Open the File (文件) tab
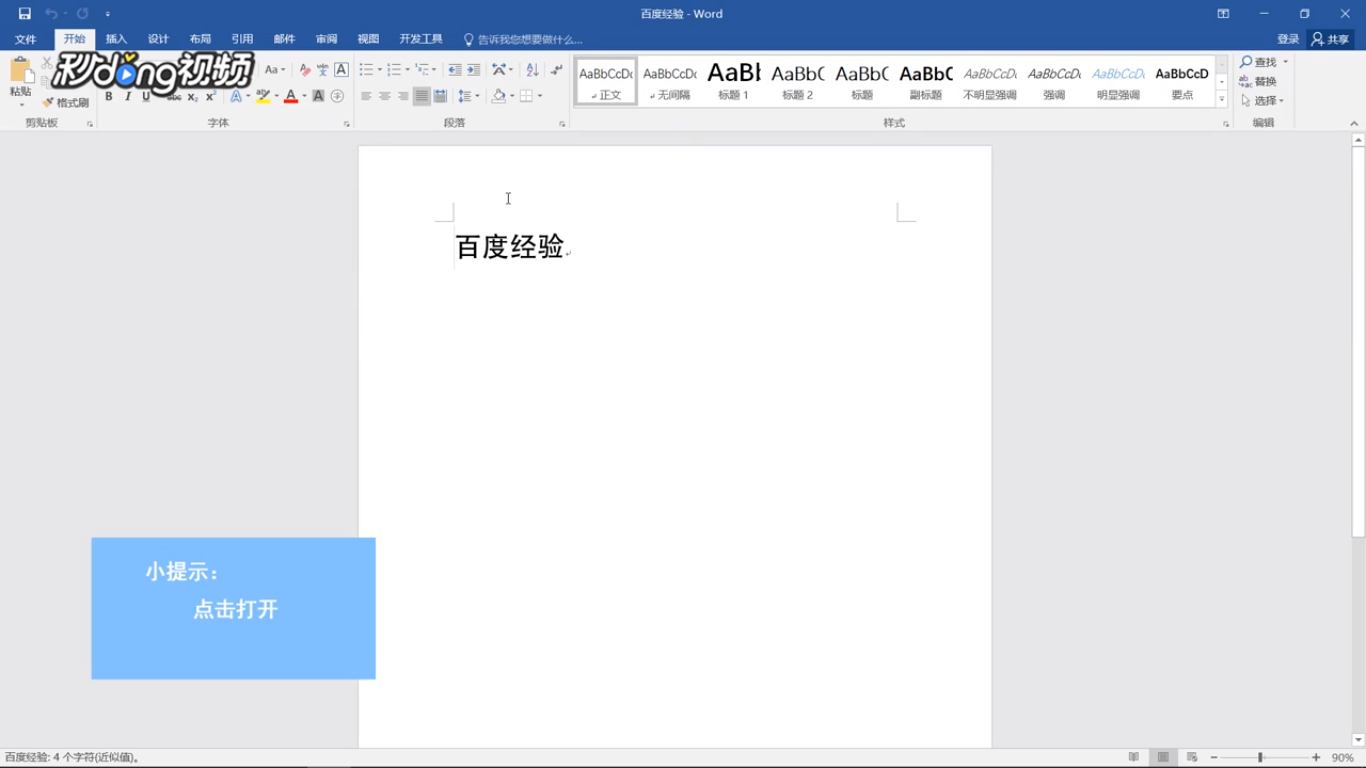 (x=26, y=39)
